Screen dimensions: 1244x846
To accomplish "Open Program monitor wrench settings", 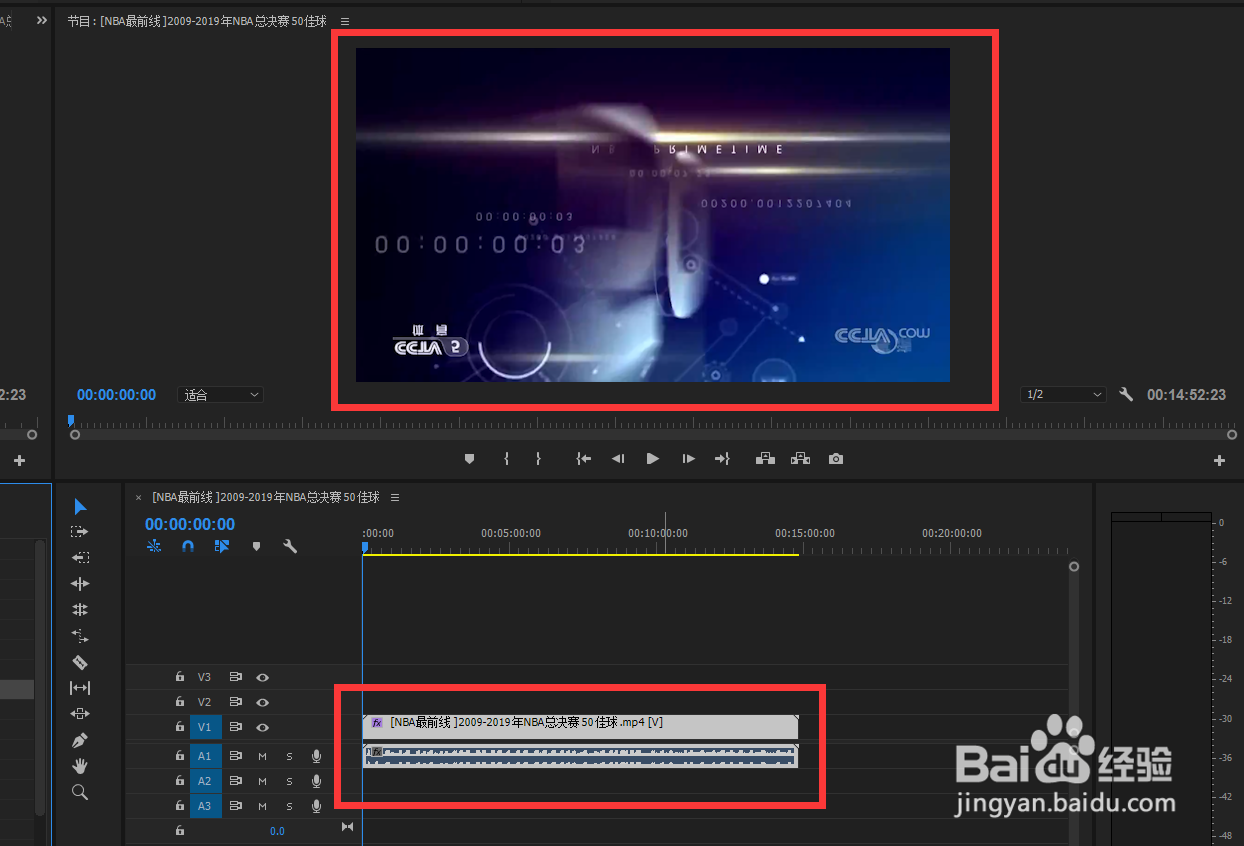I will coord(1126,395).
